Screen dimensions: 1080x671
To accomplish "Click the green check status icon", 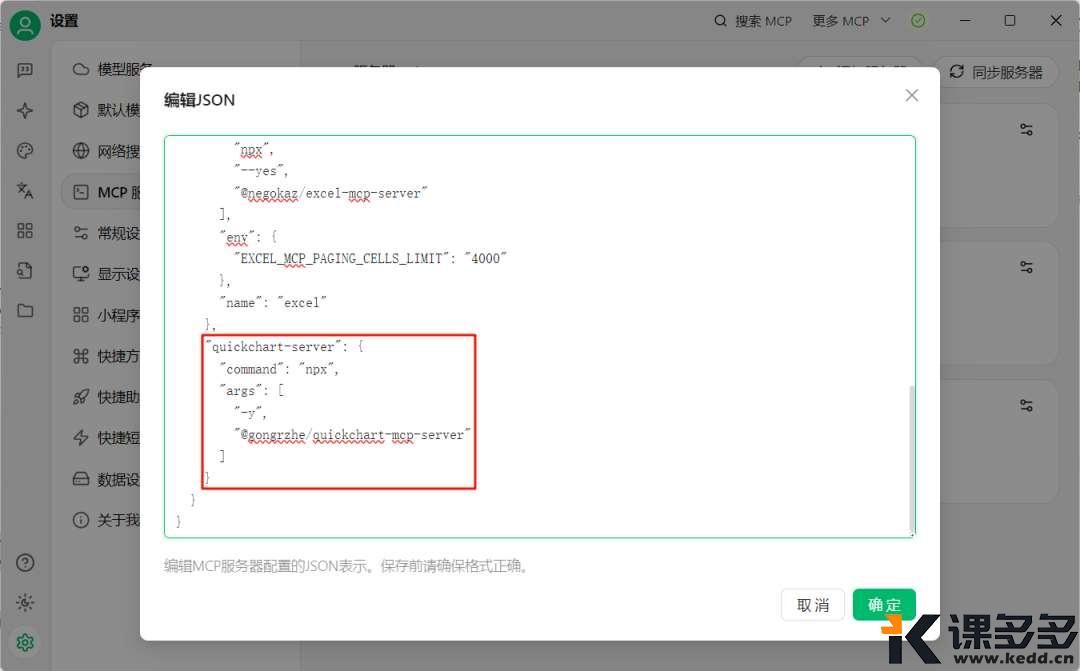I will click(918, 21).
